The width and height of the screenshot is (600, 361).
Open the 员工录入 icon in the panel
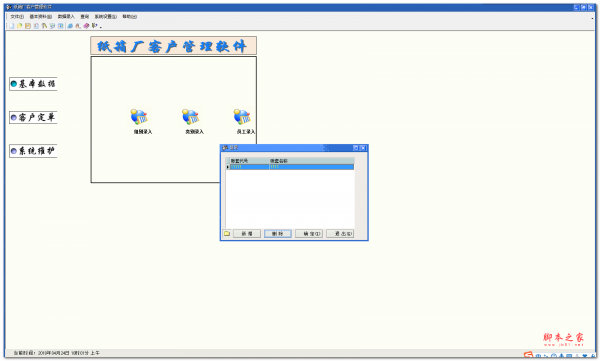point(242,117)
